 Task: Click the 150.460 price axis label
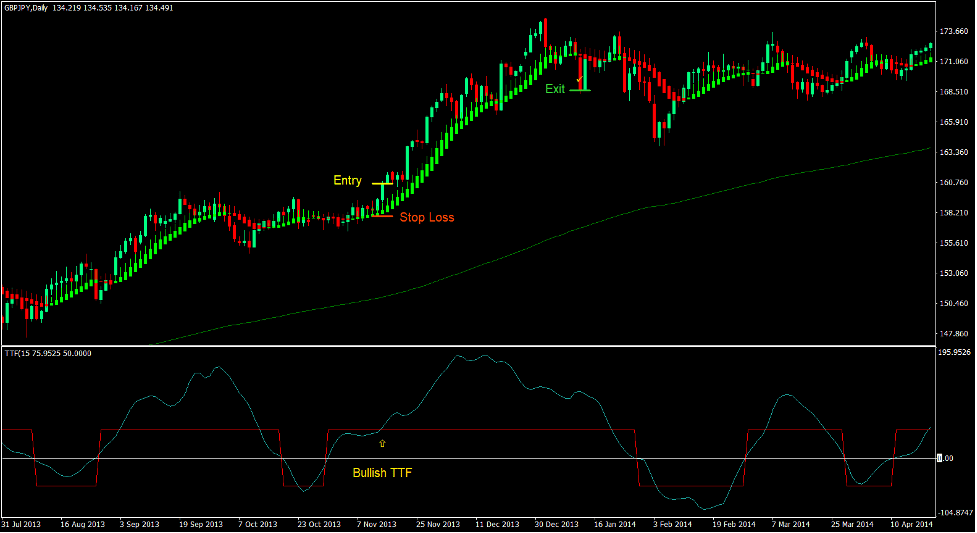click(x=954, y=304)
